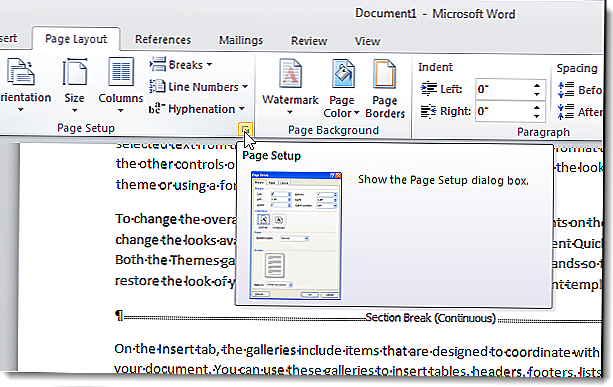Switch to the Mailings tab
This screenshot has width=613, height=387.
tap(241, 40)
